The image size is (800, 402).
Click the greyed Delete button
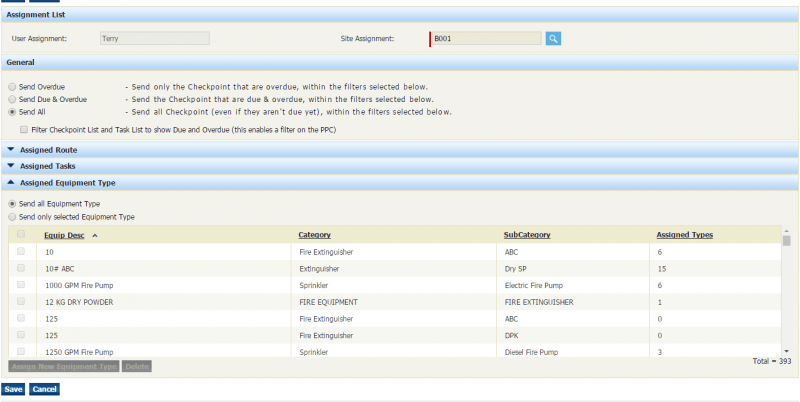click(x=136, y=366)
